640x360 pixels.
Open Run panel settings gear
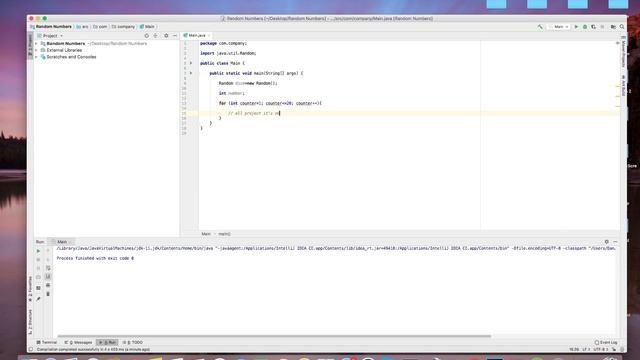pos(607,242)
